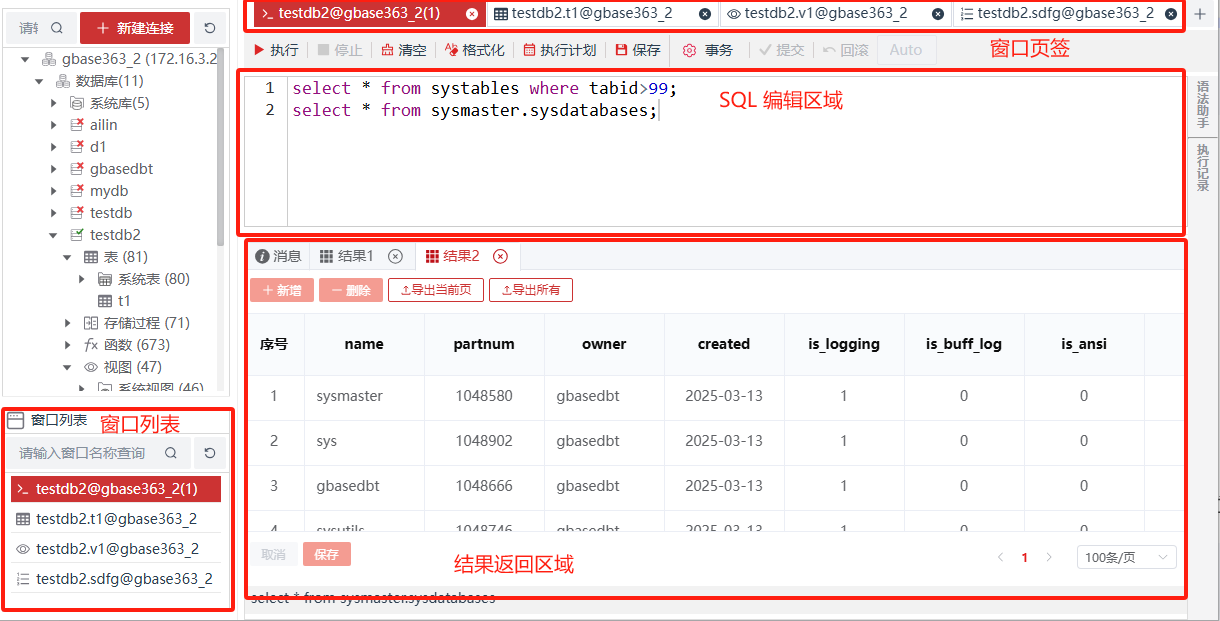Click the 导出所有 export all button
Screen dimensions: 1220x621
(x=530, y=290)
